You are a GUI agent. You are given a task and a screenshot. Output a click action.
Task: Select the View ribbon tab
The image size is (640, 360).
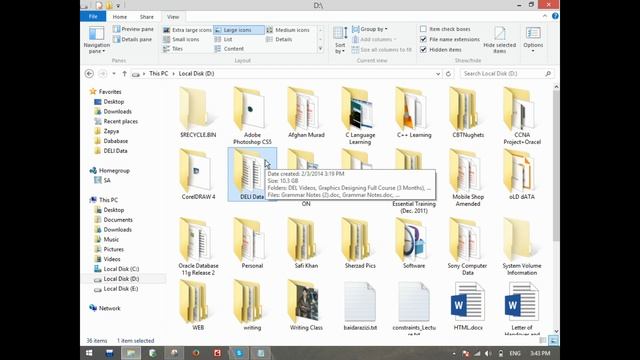coord(173,17)
